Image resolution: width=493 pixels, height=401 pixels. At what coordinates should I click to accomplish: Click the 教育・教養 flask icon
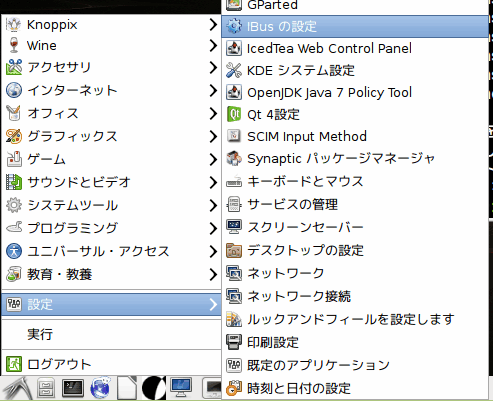click(14, 274)
